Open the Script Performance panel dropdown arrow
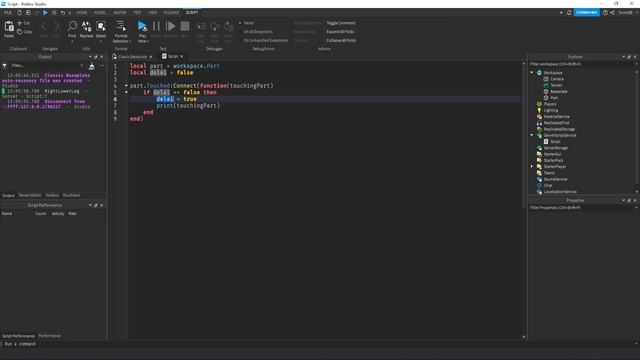The height and width of the screenshot is (360, 640). (x=90, y=205)
